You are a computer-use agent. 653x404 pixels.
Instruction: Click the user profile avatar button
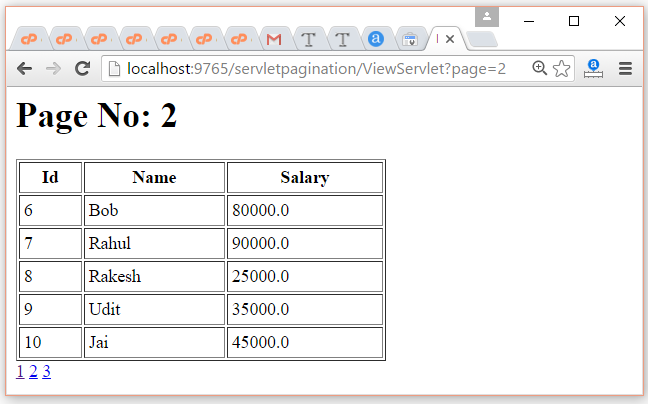click(x=487, y=17)
